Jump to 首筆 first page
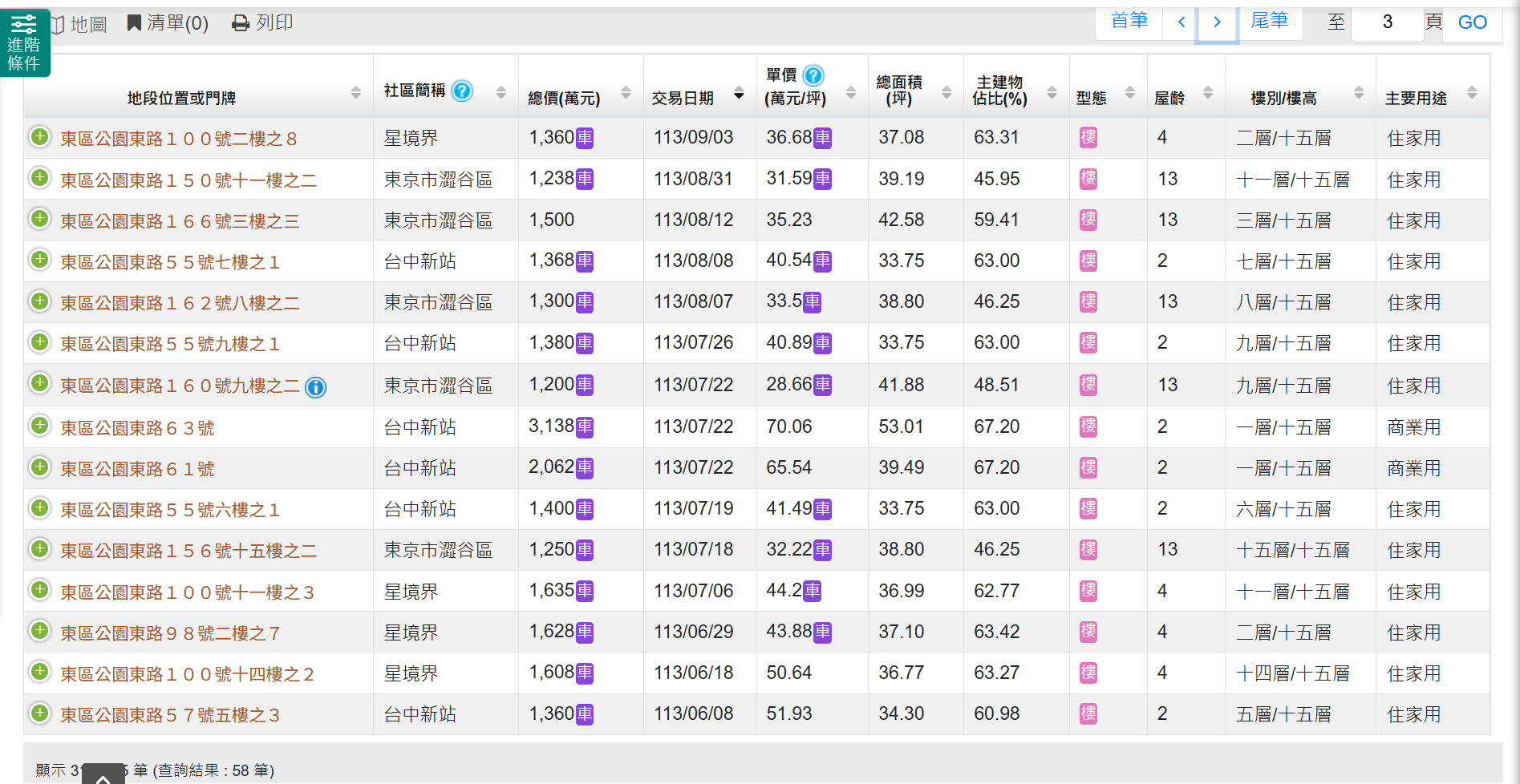The image size is (1520, 784). (x=1129, y=21)
